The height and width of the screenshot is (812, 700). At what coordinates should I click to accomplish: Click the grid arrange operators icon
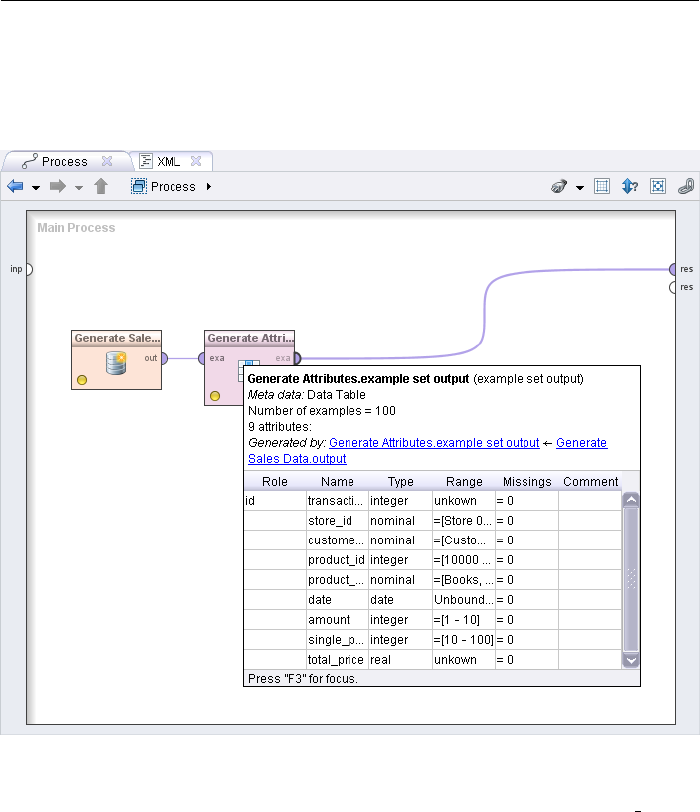point(602,186)
